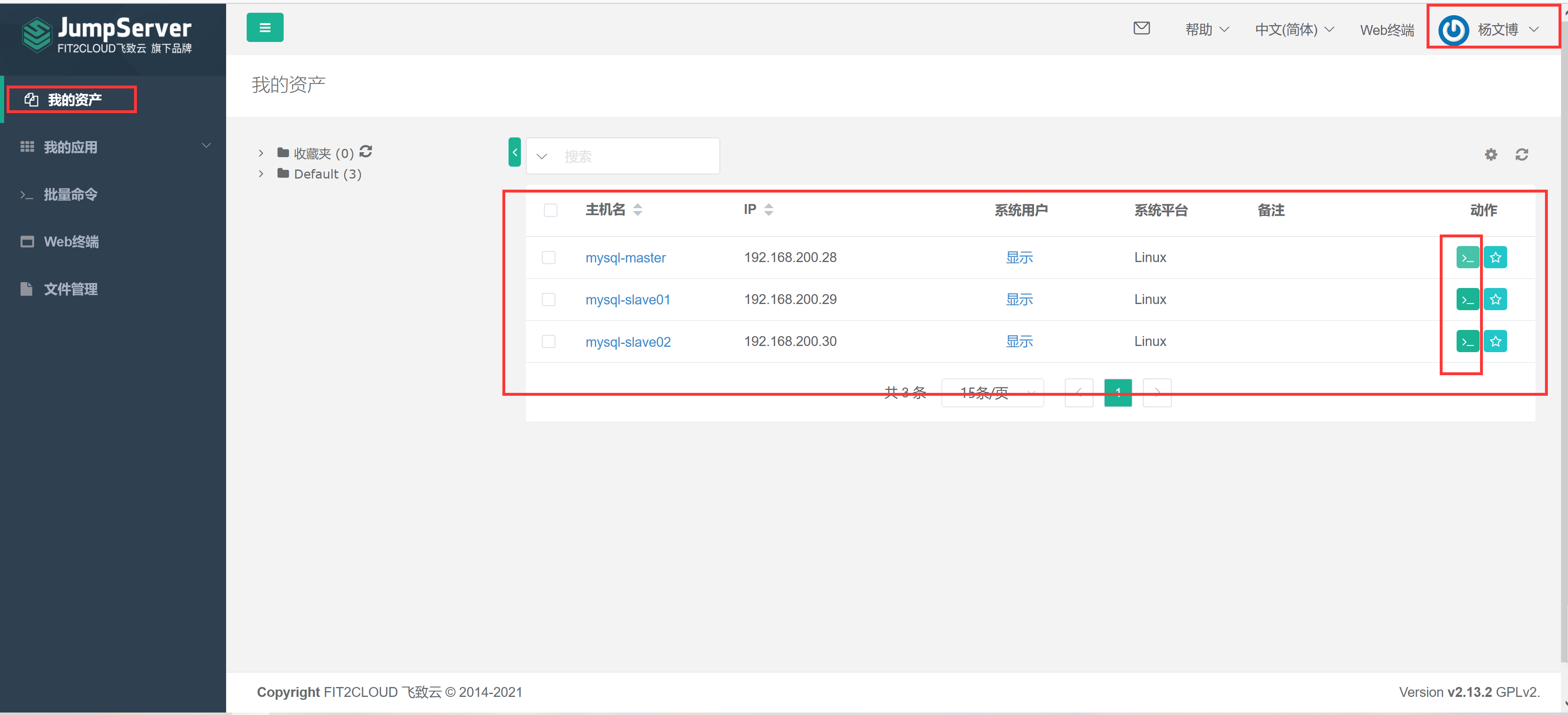1568x715 pixels.
Task: Open 批量命令 in the sidebar
Action: click(x=70, y=195)
